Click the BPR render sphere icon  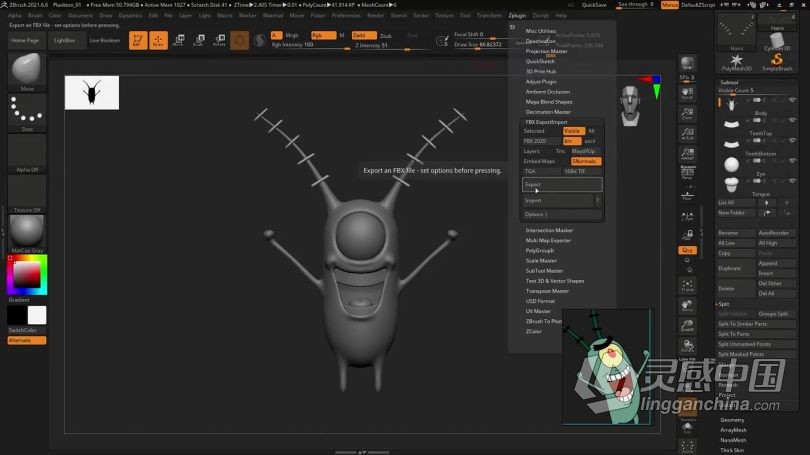pos(687,64)
